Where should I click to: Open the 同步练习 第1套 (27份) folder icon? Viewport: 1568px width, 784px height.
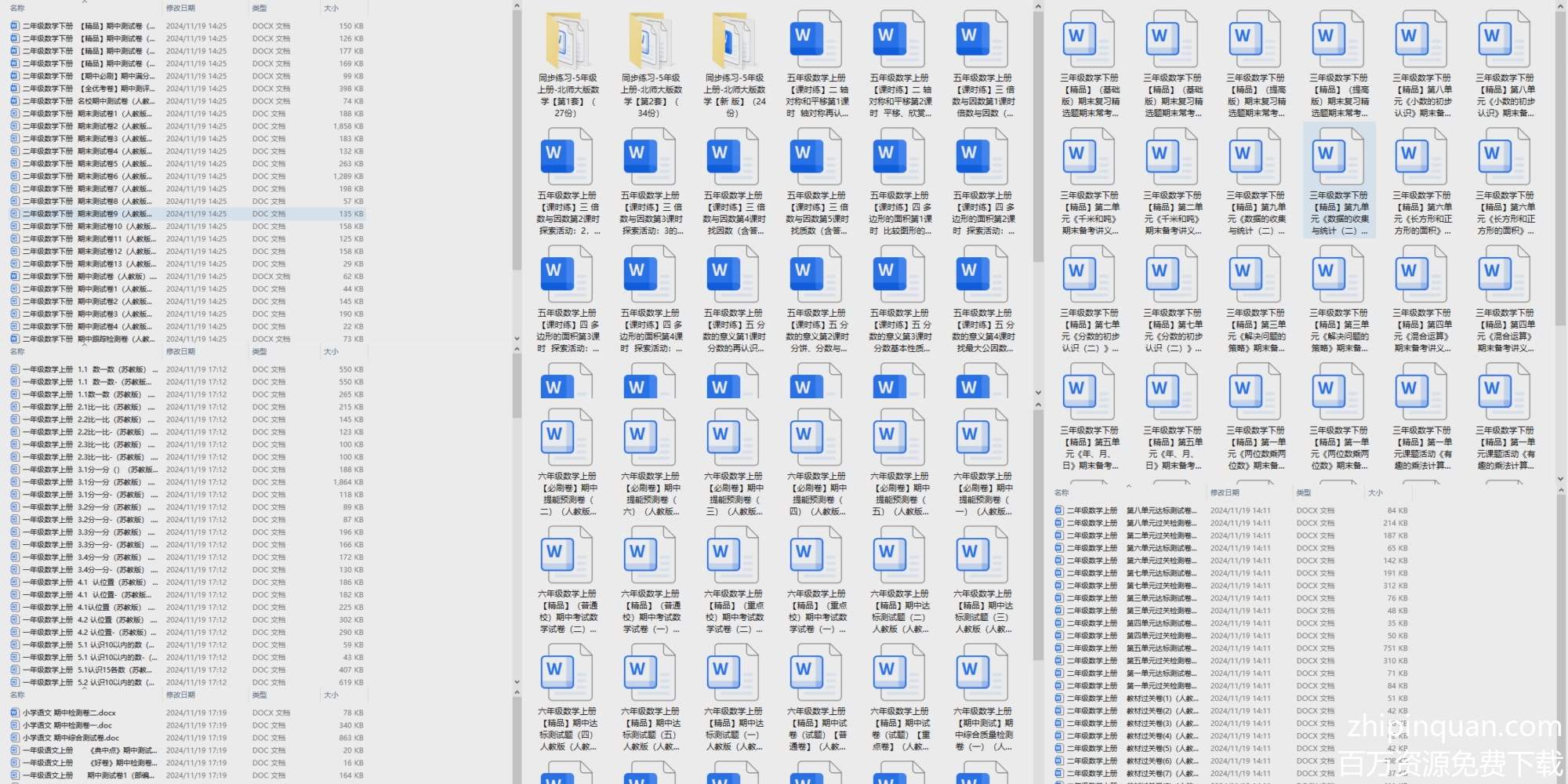click(568, 40)
